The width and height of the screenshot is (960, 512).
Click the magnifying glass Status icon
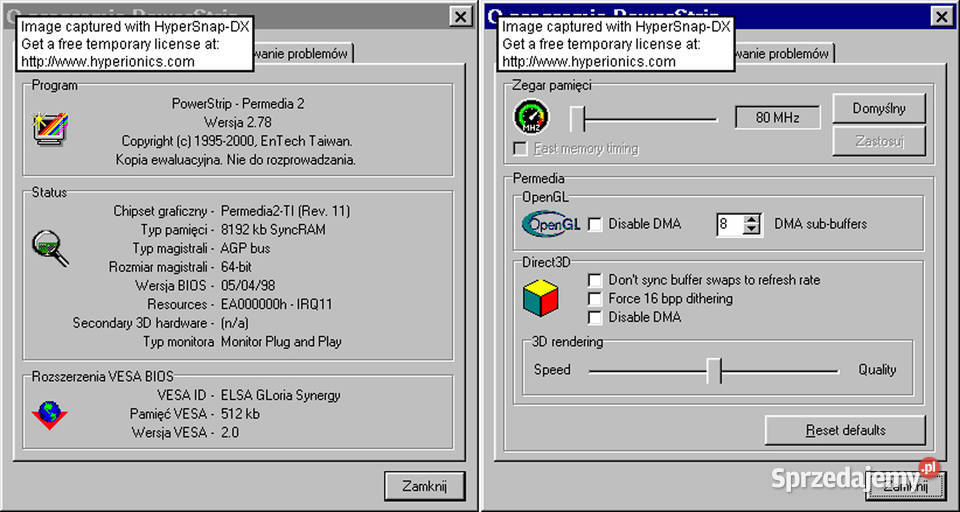[x=50, y=247]
